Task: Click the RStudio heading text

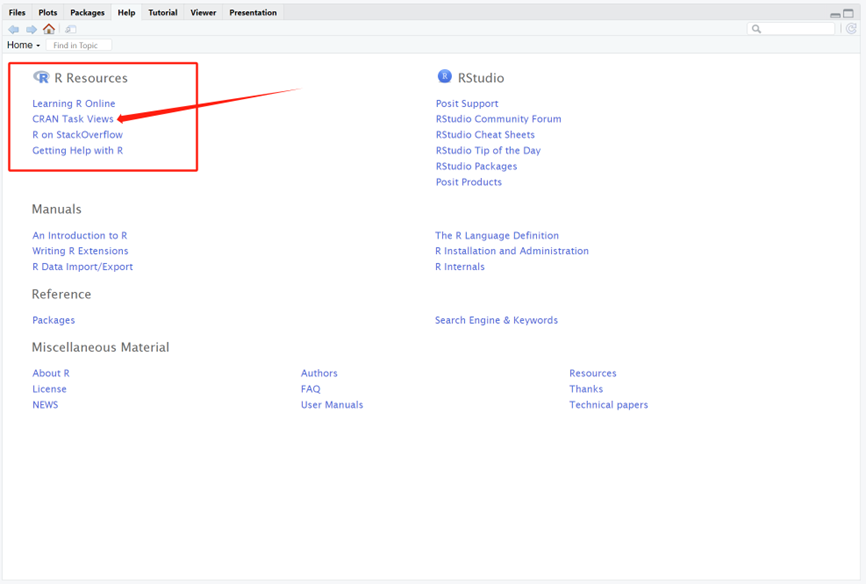Action: click(x=480, y=78)
